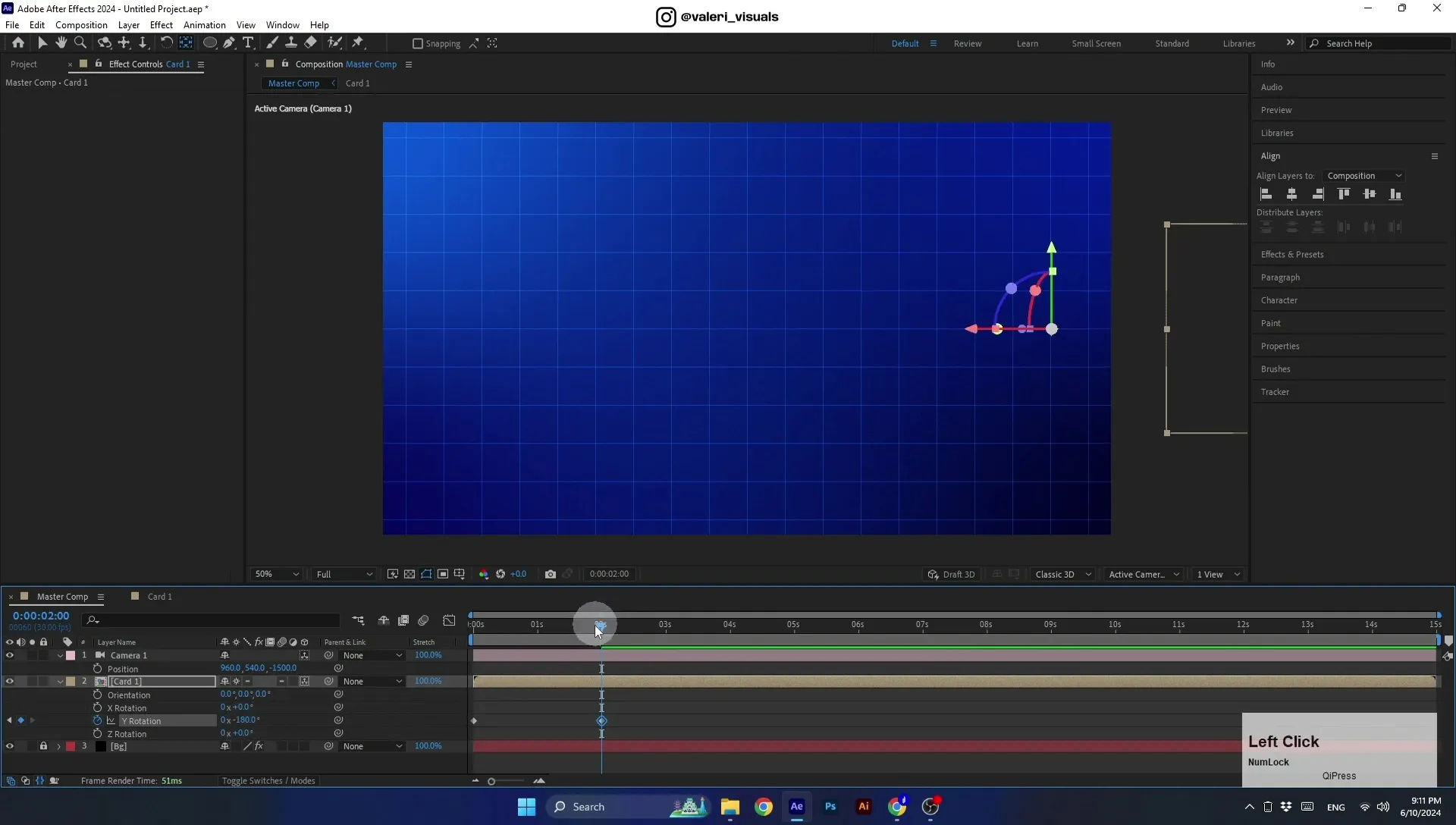
Task: Switch to the Project panel tab
Action: pyautogui.click(x=24, y=64)
